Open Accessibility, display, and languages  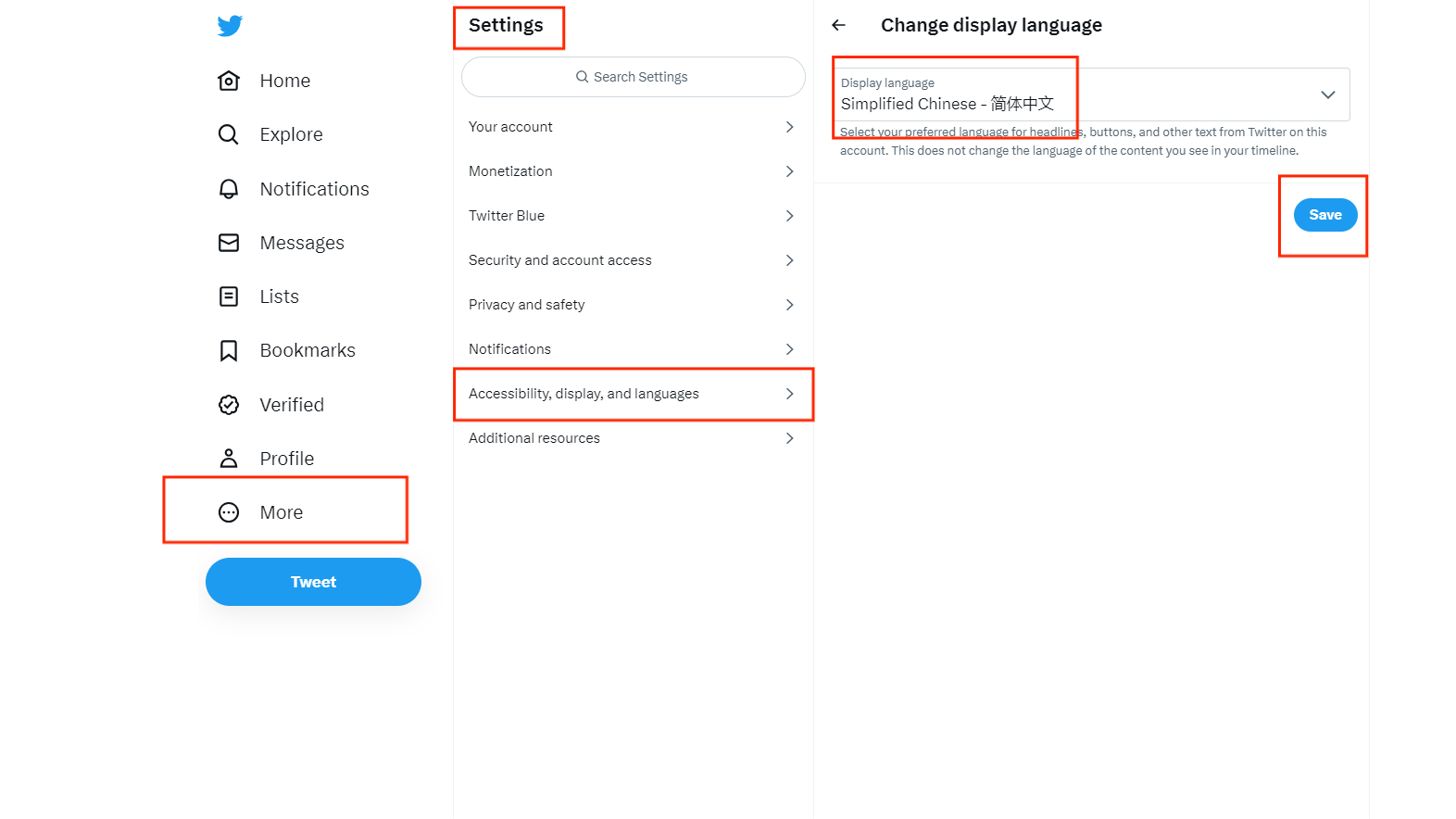coord(634,394)
